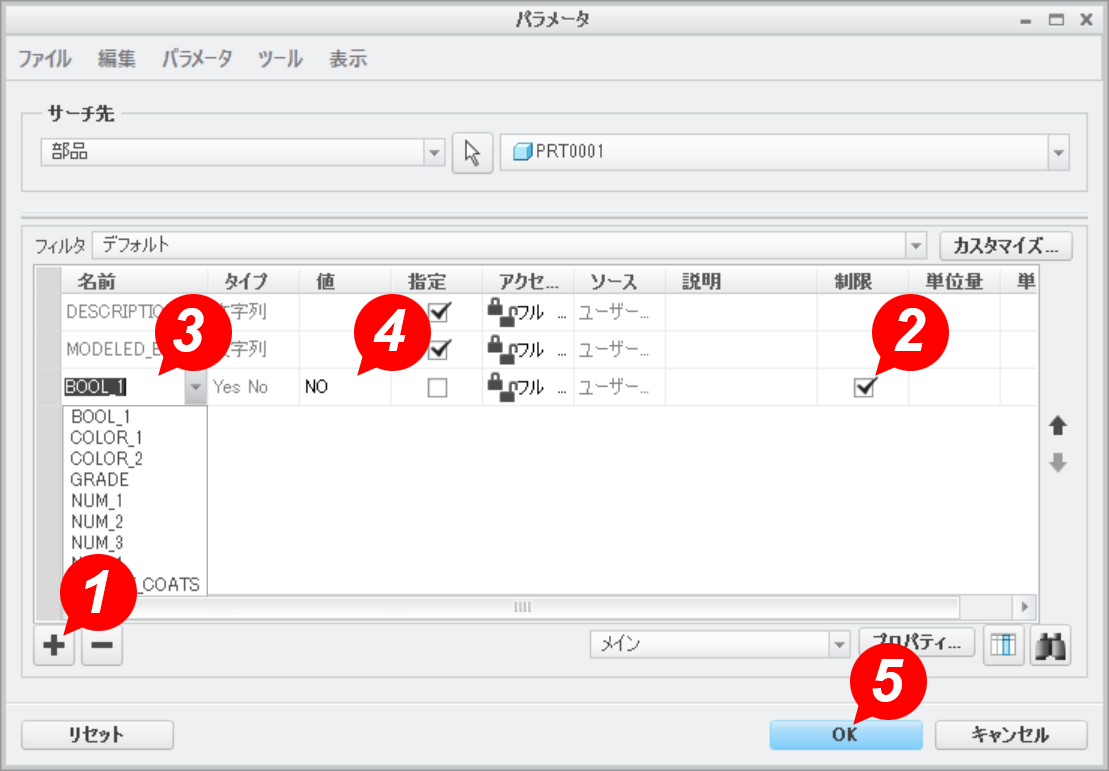Screen dimensions: 1109x771
Task: Expand the メイン dropdown
Action: [839, 645]
